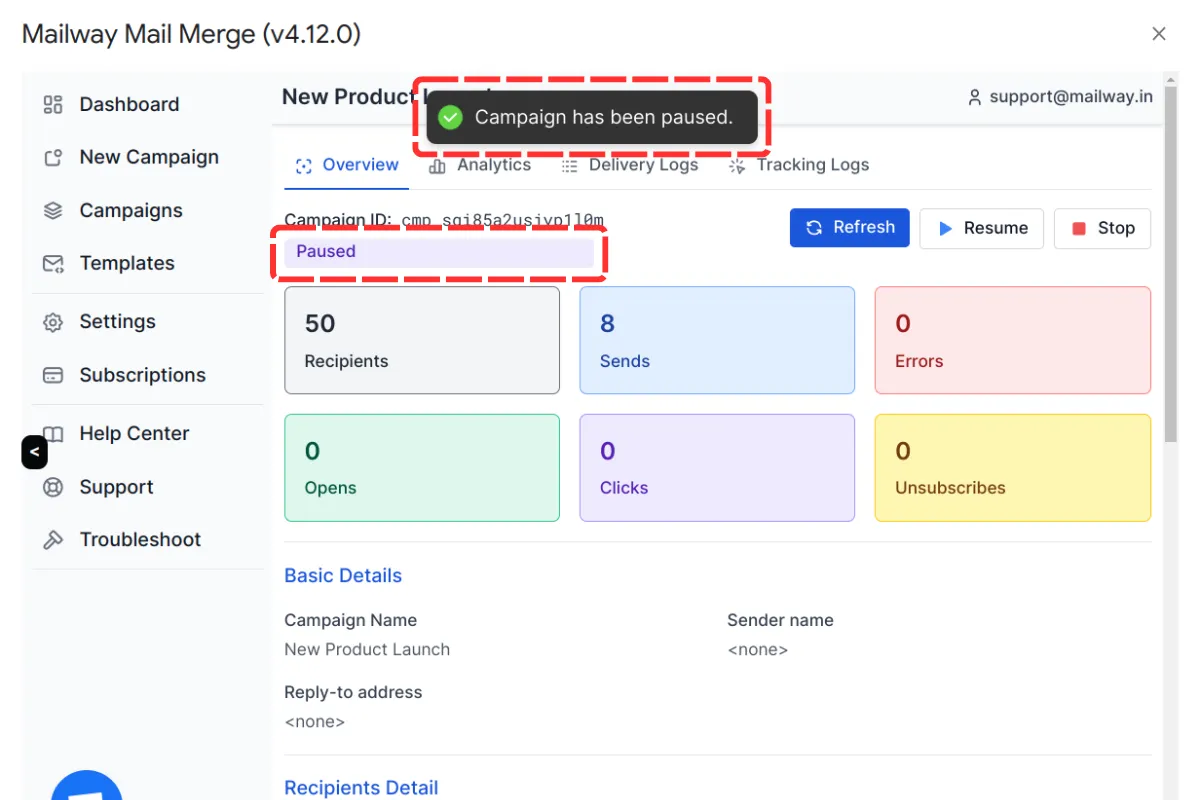Select the Tracking Logs tab
1200x800 pixels.
(x=799, y=165)
